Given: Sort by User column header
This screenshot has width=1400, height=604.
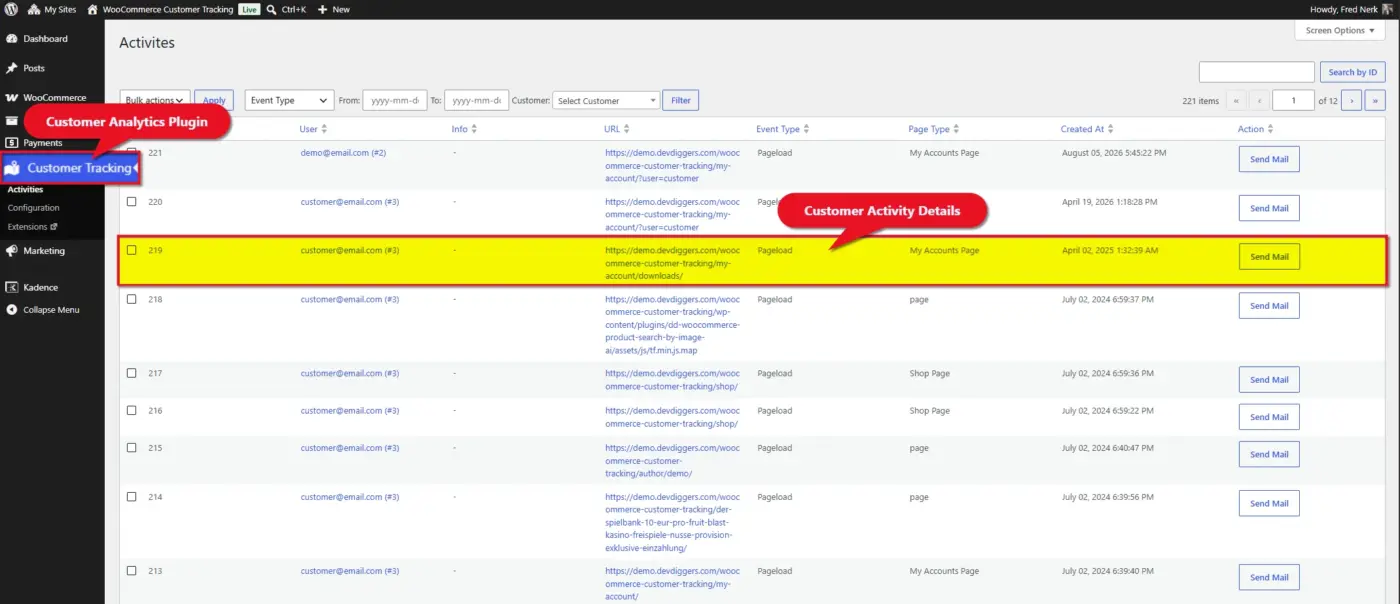Looking at the screenshot, I should click(313, 129).
